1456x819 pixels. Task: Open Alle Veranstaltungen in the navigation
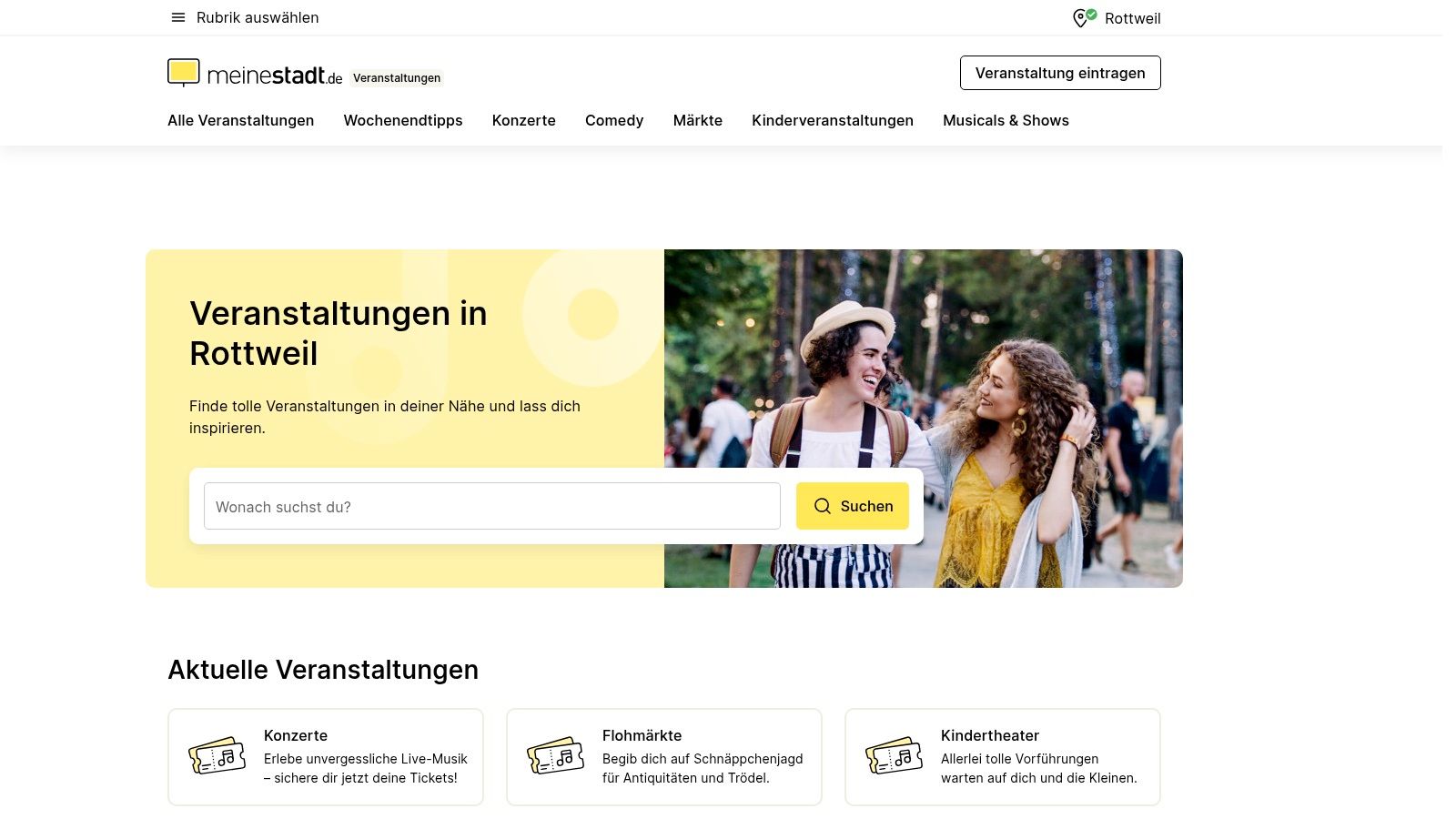(x=240, y=120)
